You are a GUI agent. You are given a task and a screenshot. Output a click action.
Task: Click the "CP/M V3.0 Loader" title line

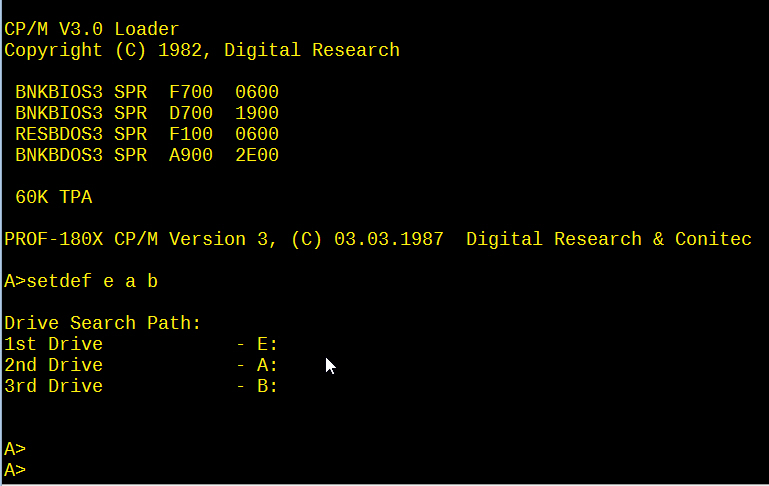(x=92, y=30)
